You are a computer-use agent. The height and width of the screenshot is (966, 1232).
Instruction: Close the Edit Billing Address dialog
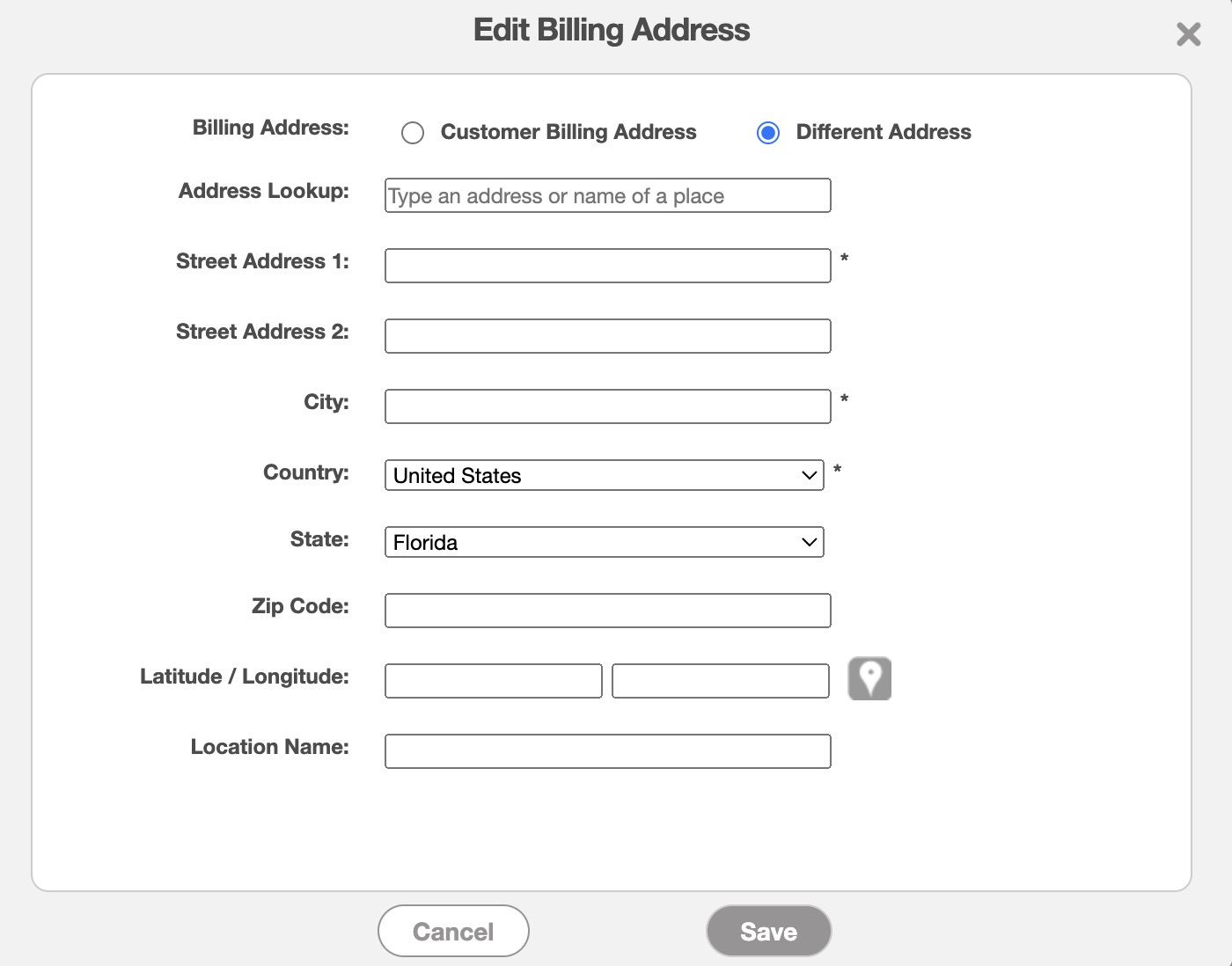(x=1188, y=34)
